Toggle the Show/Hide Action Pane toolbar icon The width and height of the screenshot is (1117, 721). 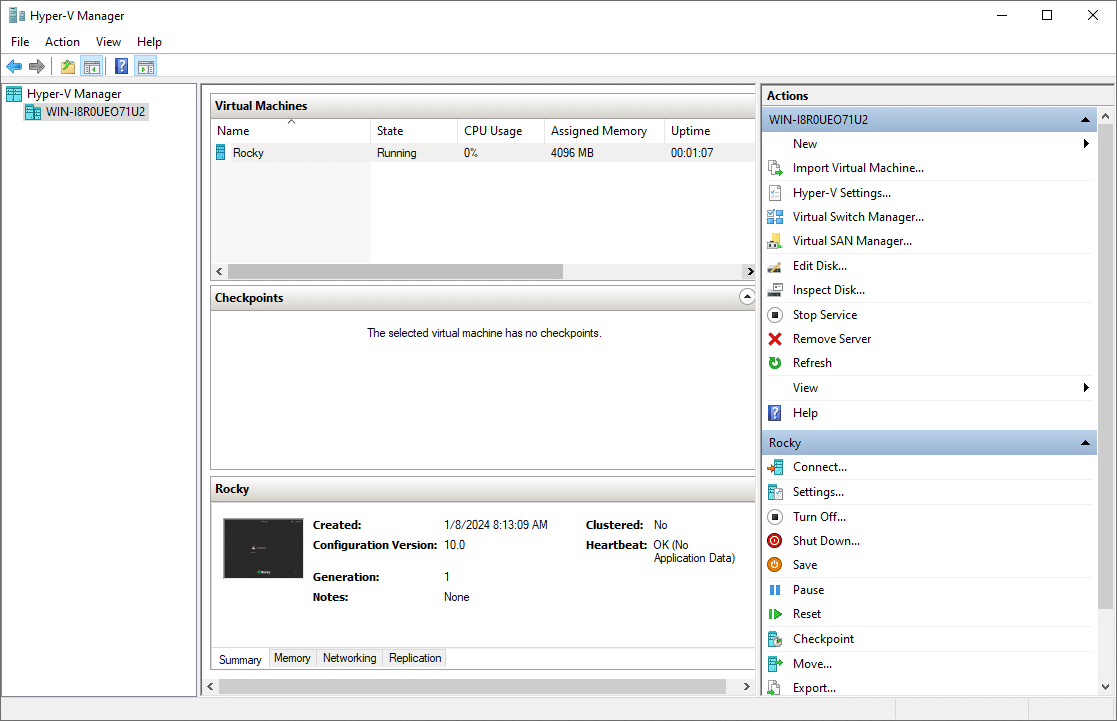point(146,67)
